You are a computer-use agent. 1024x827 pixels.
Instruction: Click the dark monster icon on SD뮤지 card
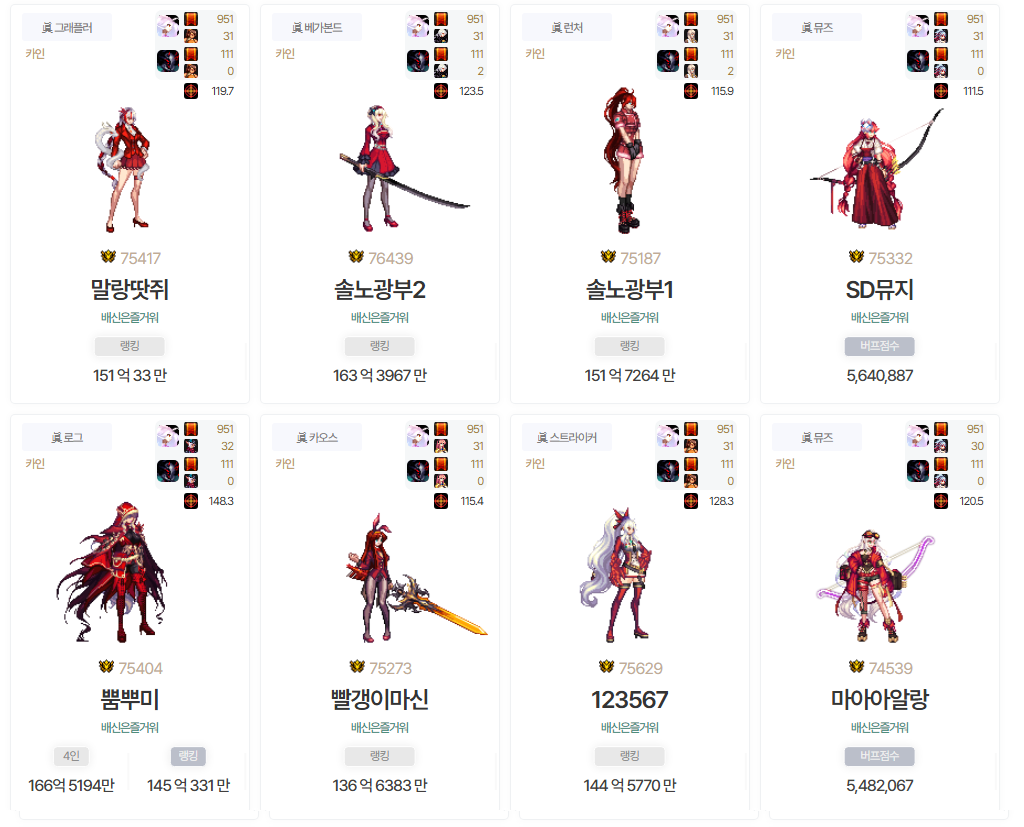(x=918, y=61)
